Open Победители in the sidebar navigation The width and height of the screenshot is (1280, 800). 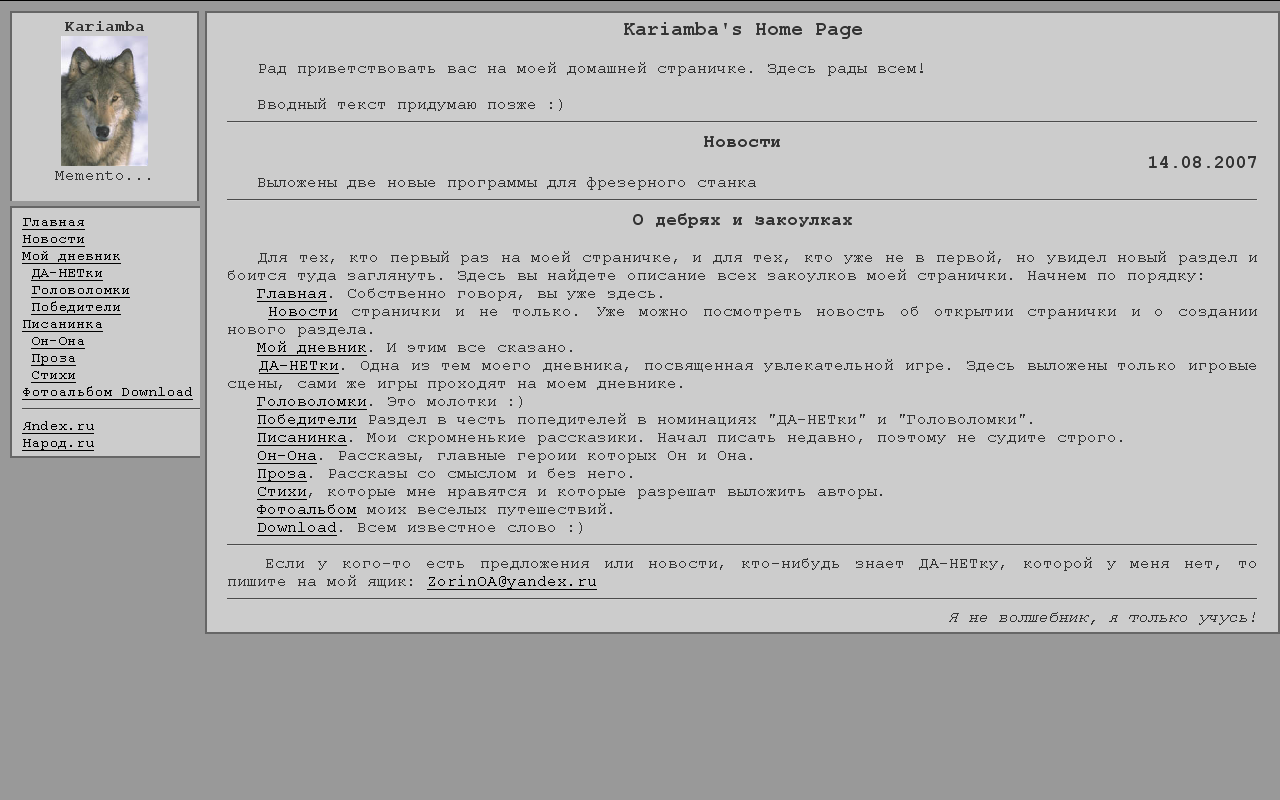[76, 308]
